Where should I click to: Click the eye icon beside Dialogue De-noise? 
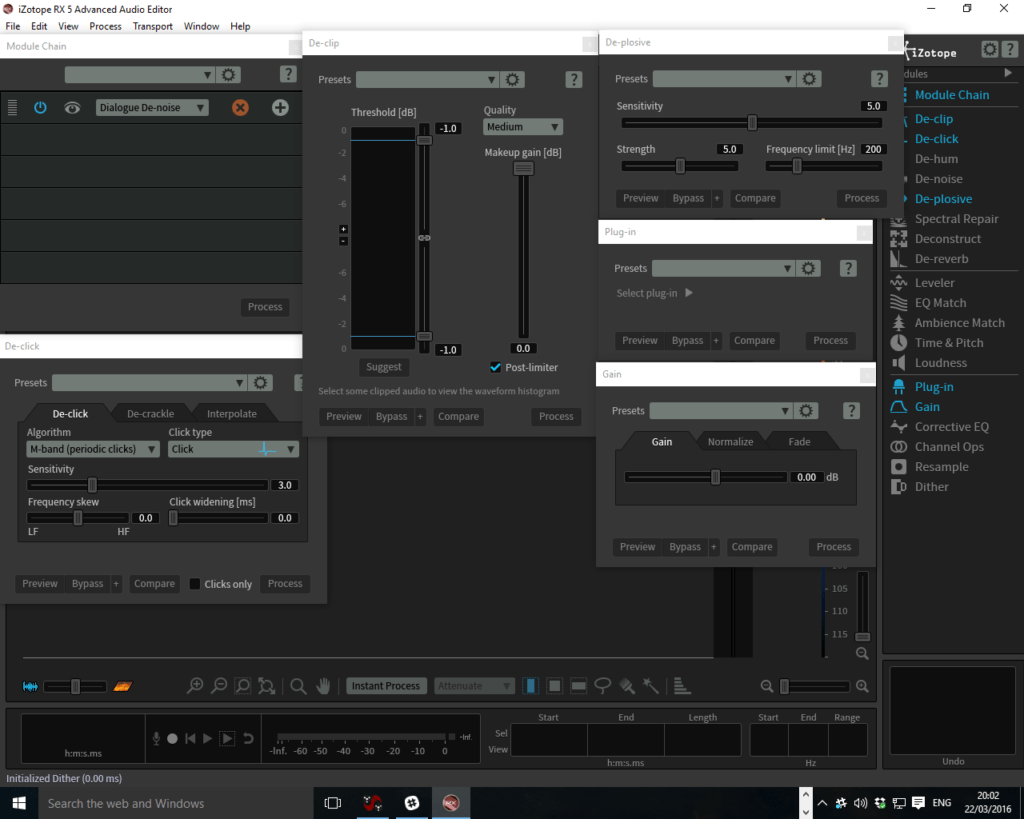coord(72,107)
